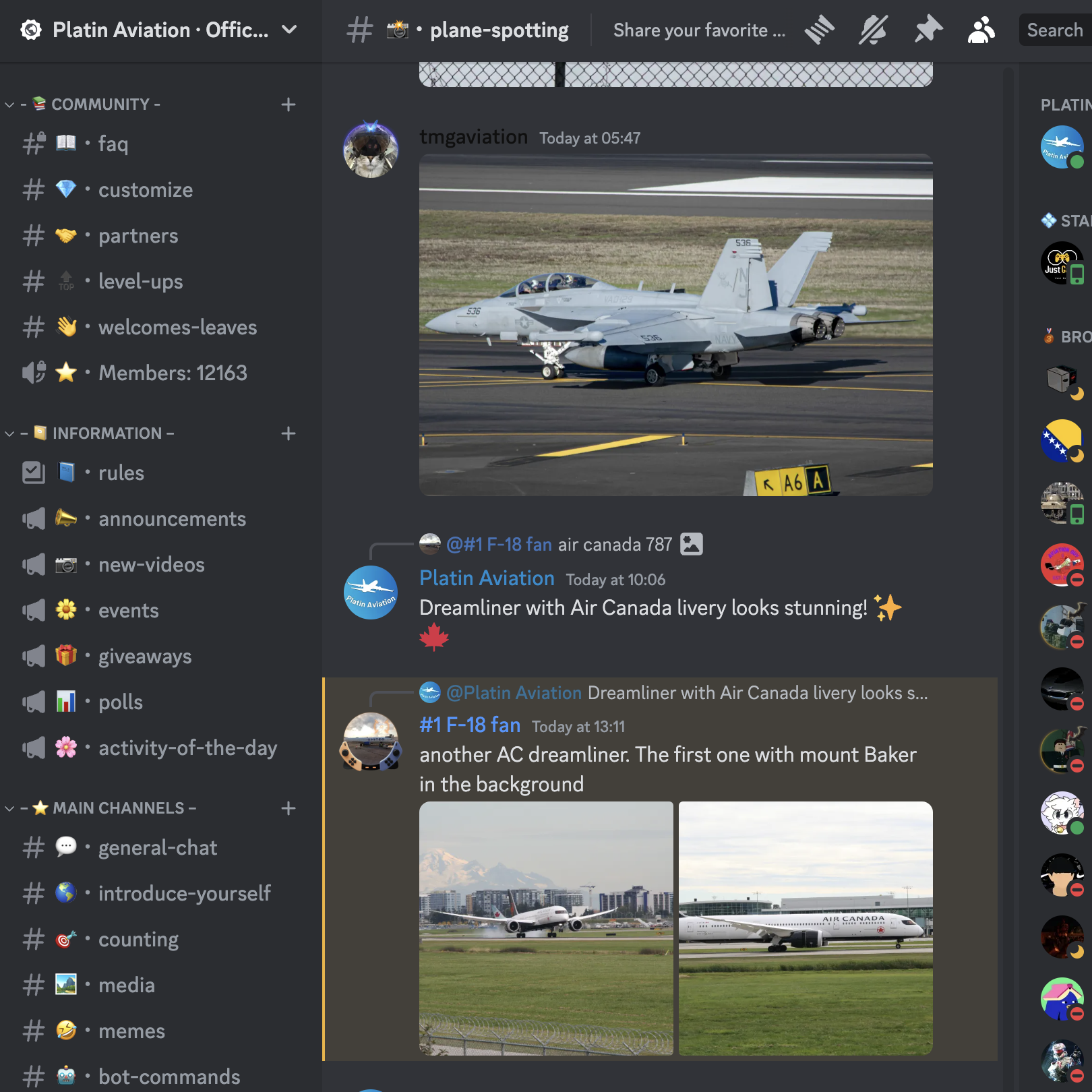The width and height of the screenshot is (1092, 1092).
Task: Click channel topic 'Share your favorite ...'
Action: coord(700,30)
